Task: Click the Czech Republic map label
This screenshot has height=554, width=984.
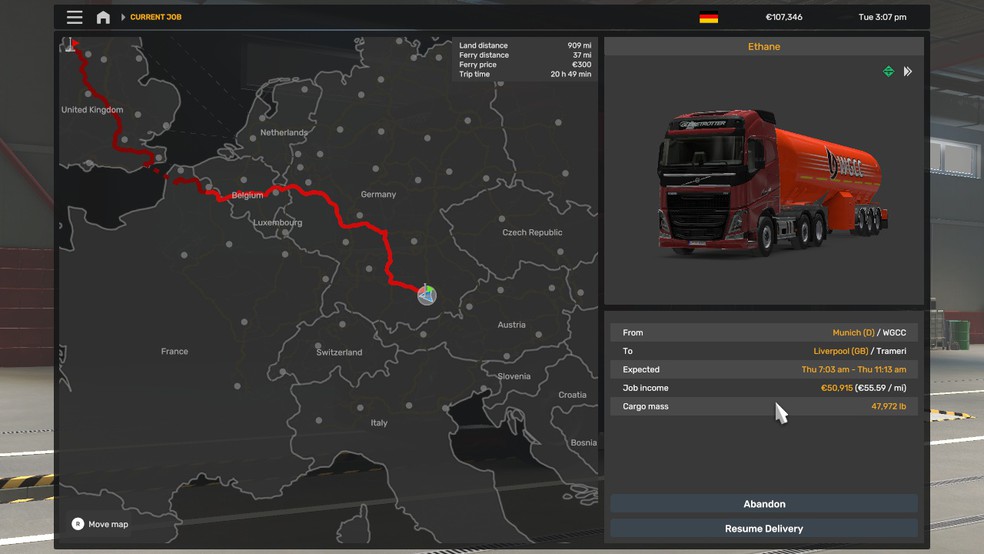Action: pos(532,232)
